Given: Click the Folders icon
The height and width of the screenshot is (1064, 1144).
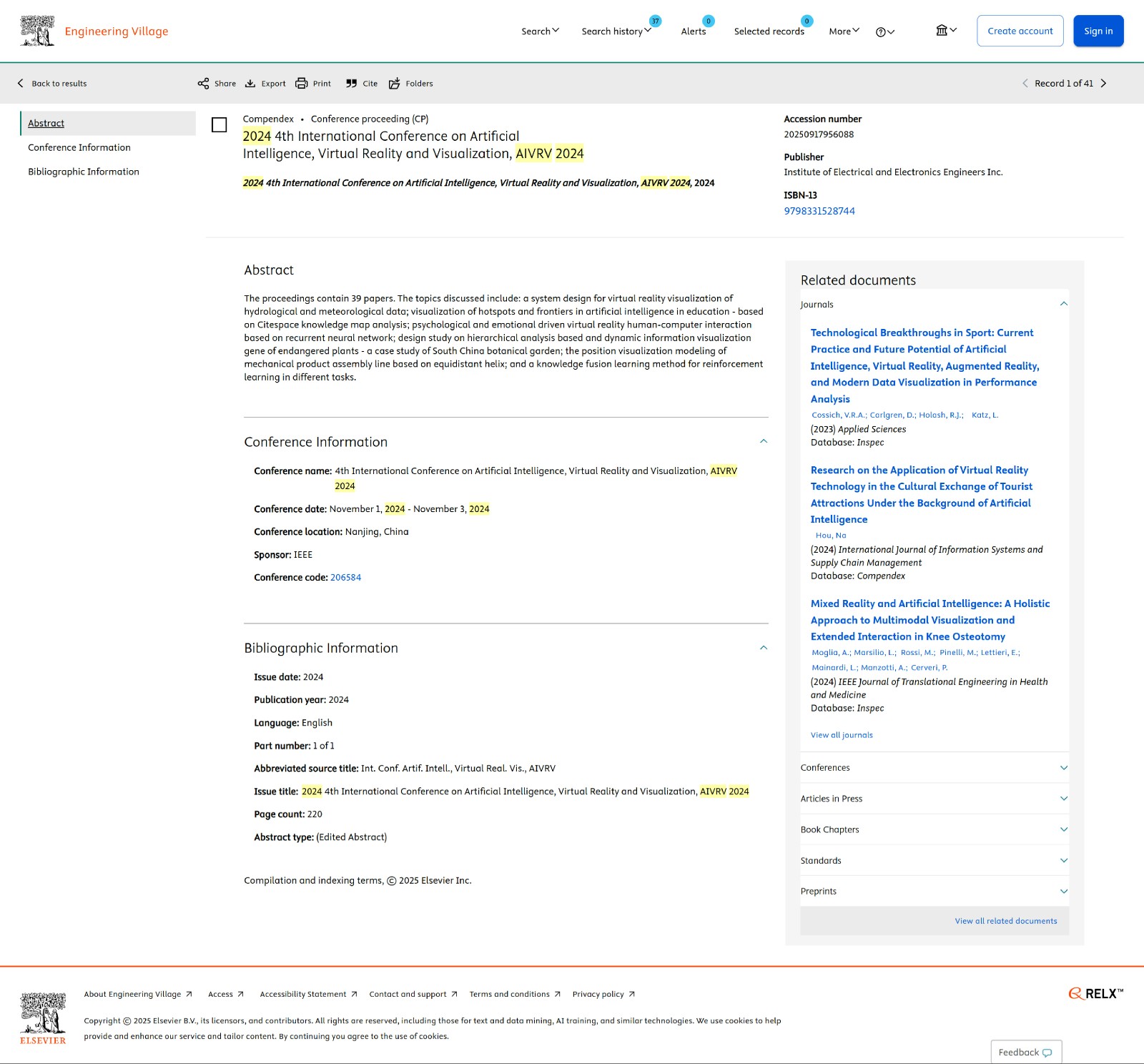Looking at the screenshot, I should tap(394, 84).
